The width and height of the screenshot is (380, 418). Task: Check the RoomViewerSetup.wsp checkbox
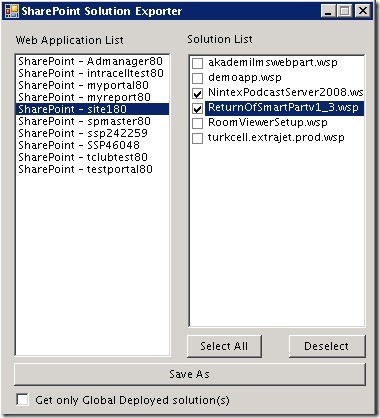tap(198, 123)
